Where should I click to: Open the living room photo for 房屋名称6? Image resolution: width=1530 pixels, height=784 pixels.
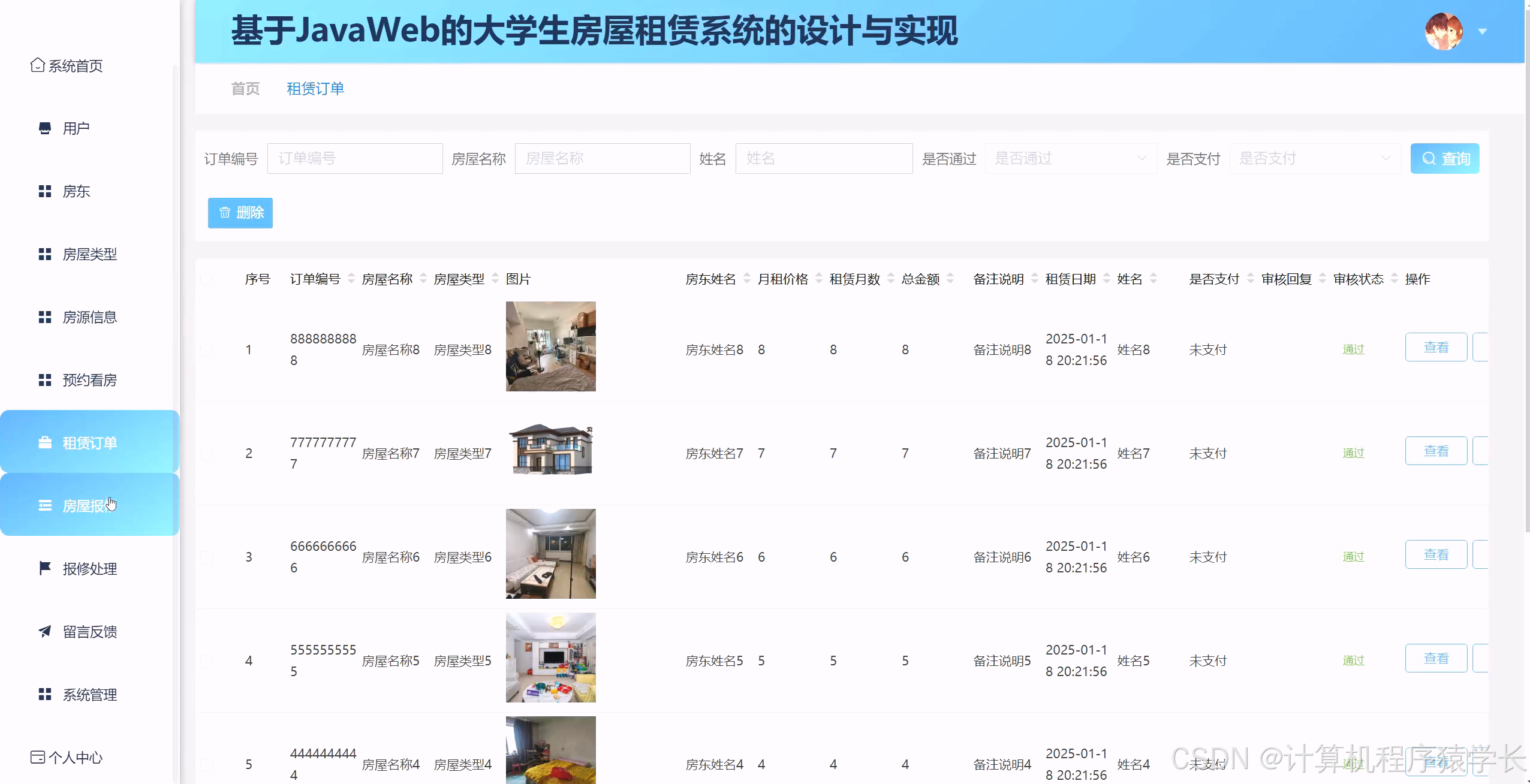tap(551, 554)
